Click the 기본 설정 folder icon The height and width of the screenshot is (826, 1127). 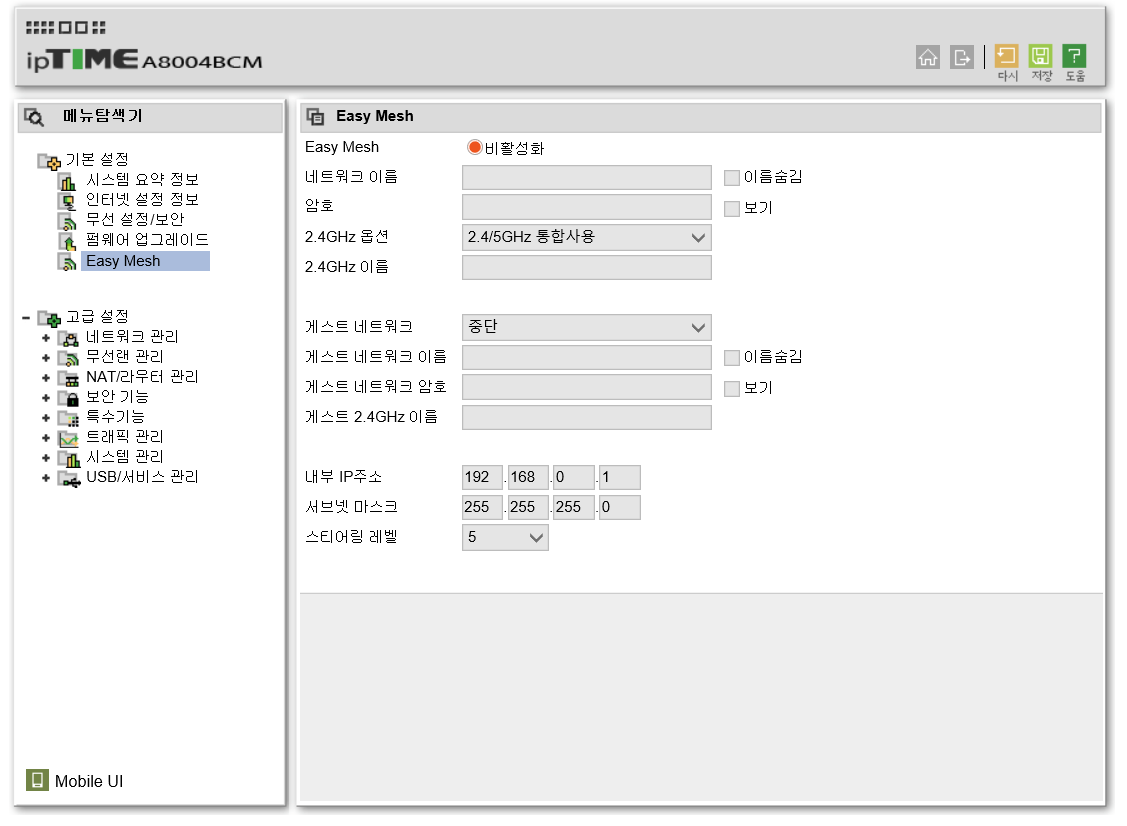49,160
